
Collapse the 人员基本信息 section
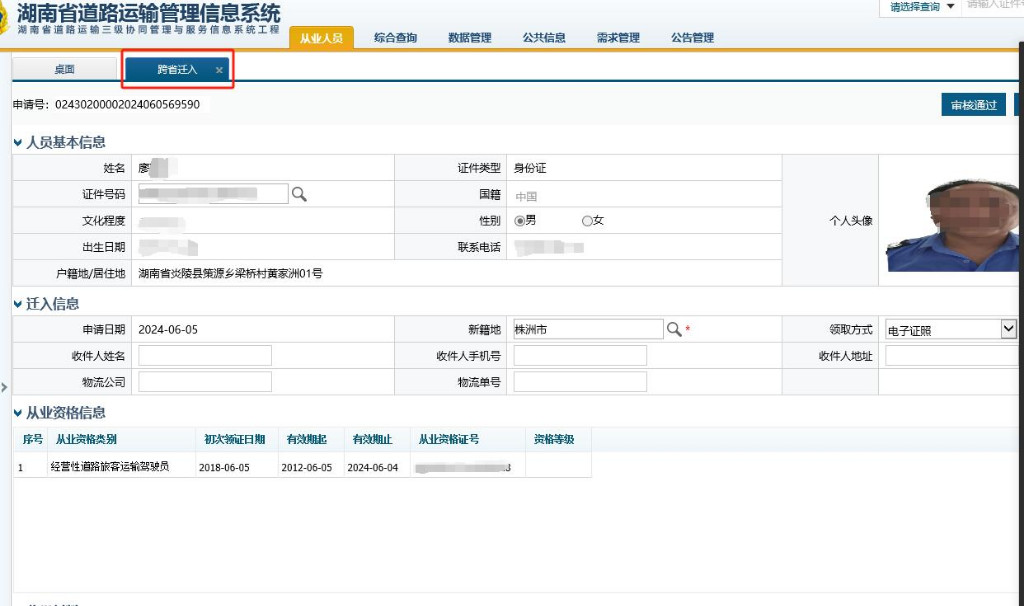click(x=18, y=143)
